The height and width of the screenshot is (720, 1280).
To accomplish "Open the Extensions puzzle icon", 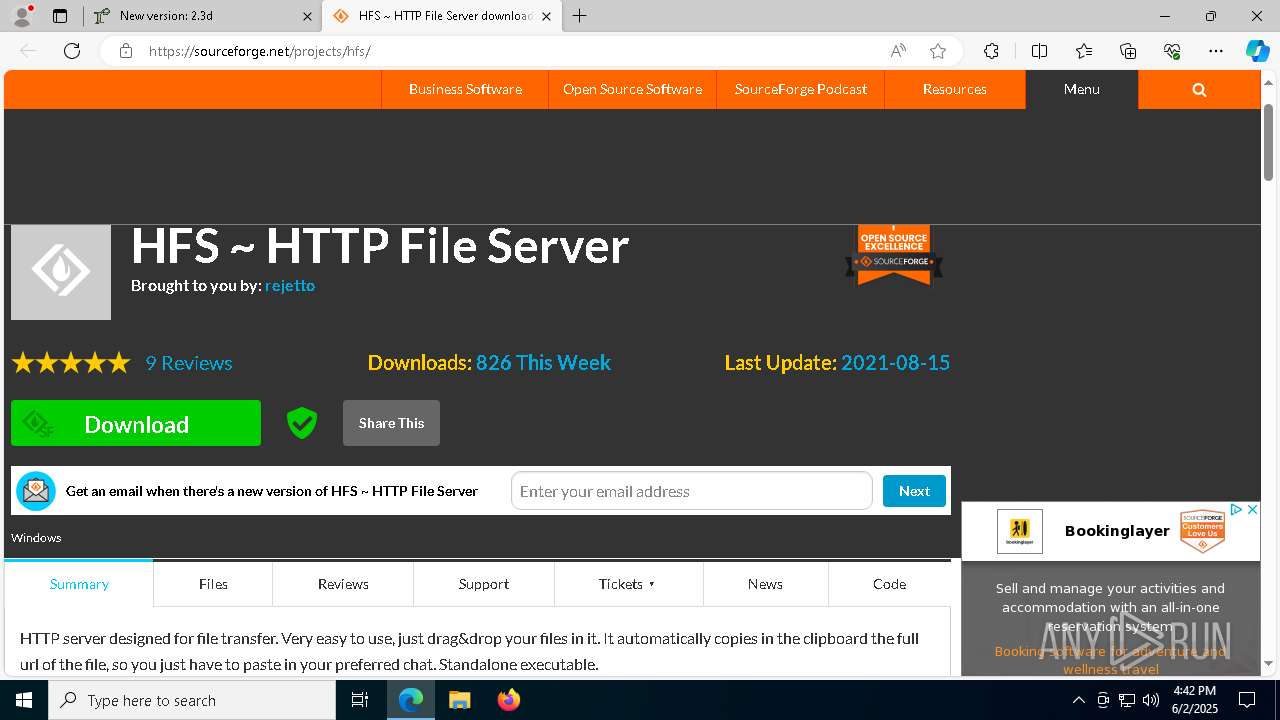I will (x=991, y=51).
